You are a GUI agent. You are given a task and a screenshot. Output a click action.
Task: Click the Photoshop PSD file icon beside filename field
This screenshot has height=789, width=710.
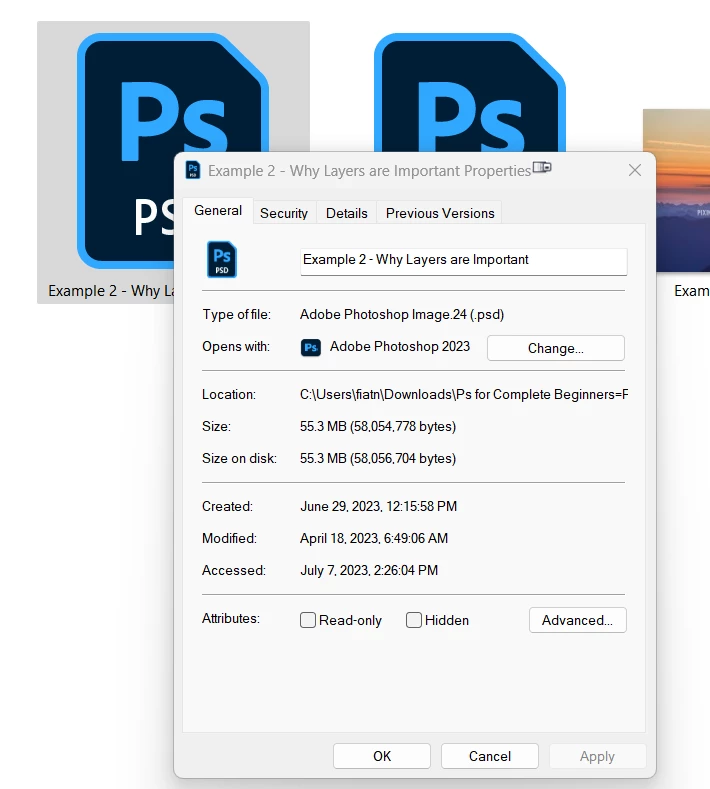[x=222, y=260]
